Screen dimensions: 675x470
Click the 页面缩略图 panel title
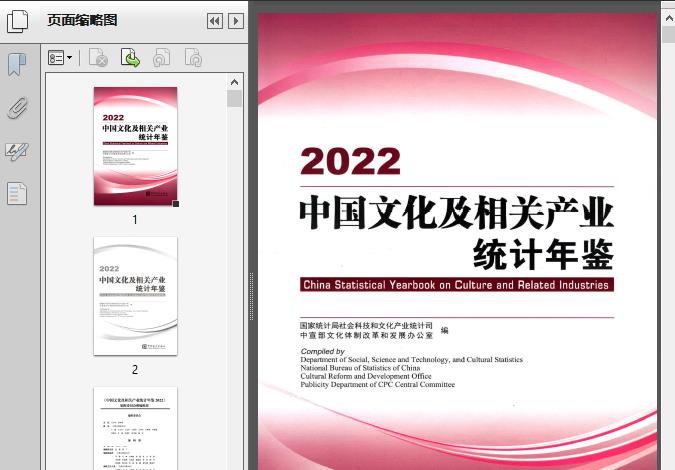(82, 20)
